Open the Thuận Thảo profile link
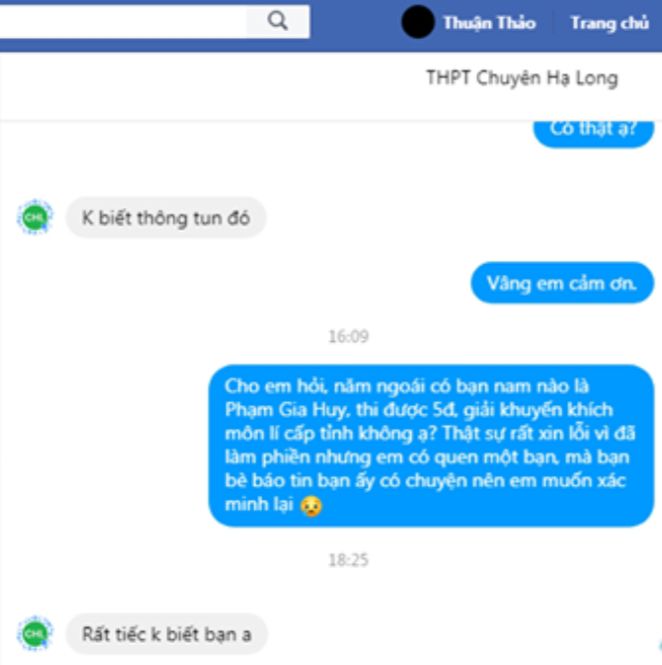 [489, 23]
